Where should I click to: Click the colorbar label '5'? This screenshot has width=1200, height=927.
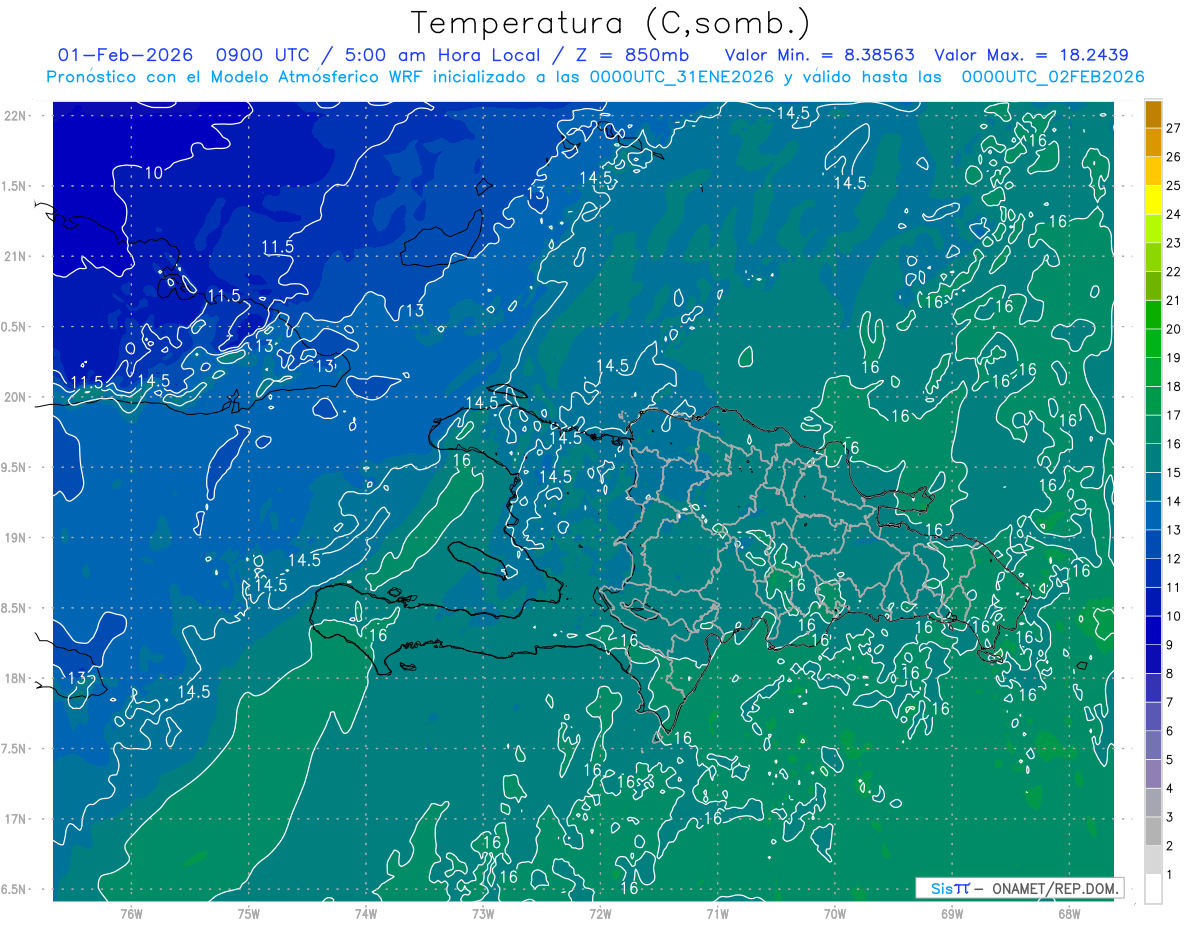click(1171, 760)
